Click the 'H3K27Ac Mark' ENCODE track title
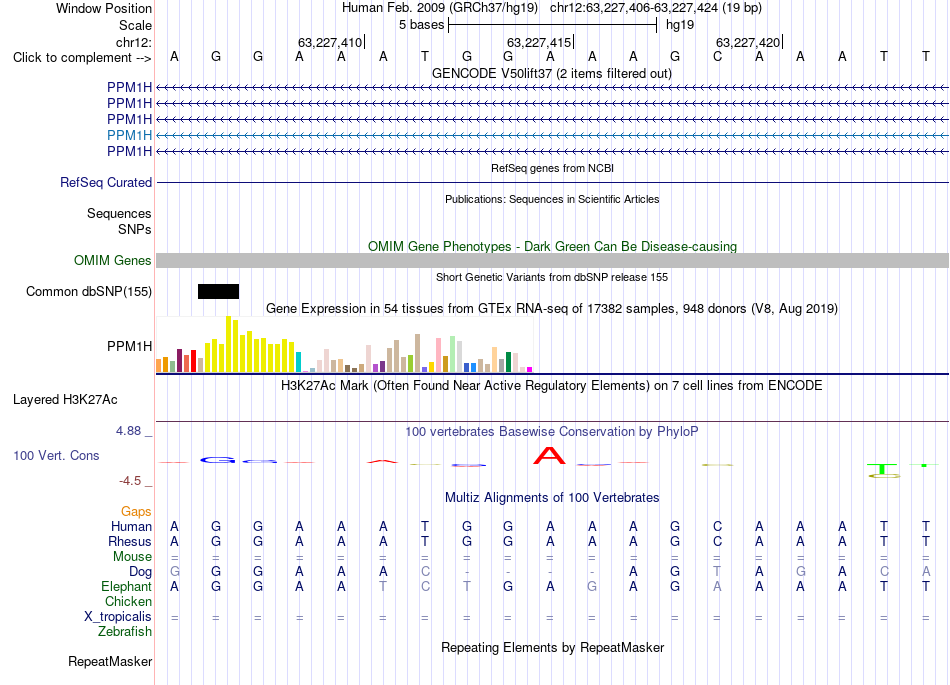950x685 pixels. click(x=551, y=386)
